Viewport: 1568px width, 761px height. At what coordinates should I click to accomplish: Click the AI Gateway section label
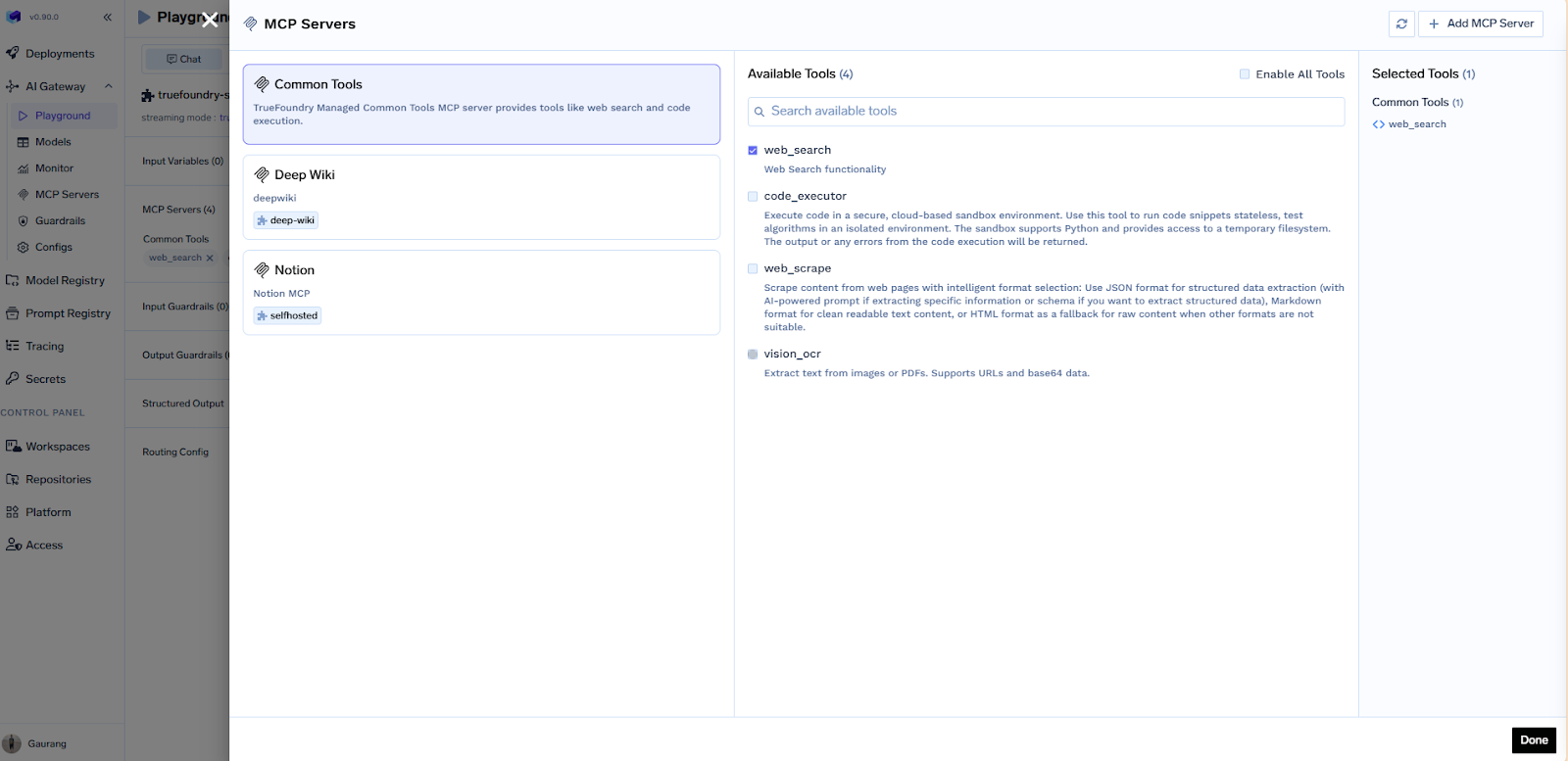[x=55, y=86]
